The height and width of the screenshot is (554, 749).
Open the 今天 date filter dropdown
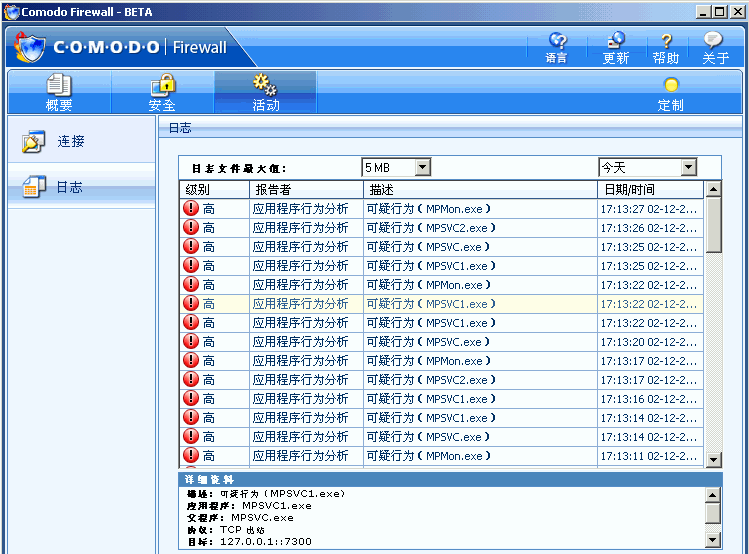tap(688, 167)
